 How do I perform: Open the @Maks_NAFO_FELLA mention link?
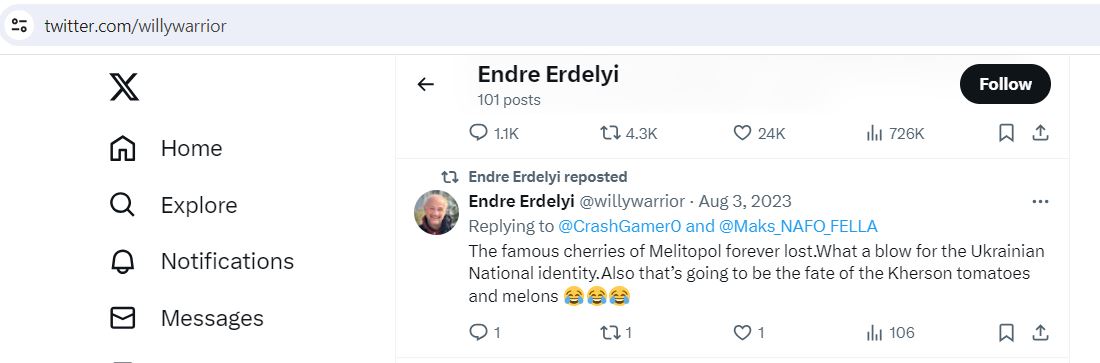(x=798, y=226)
